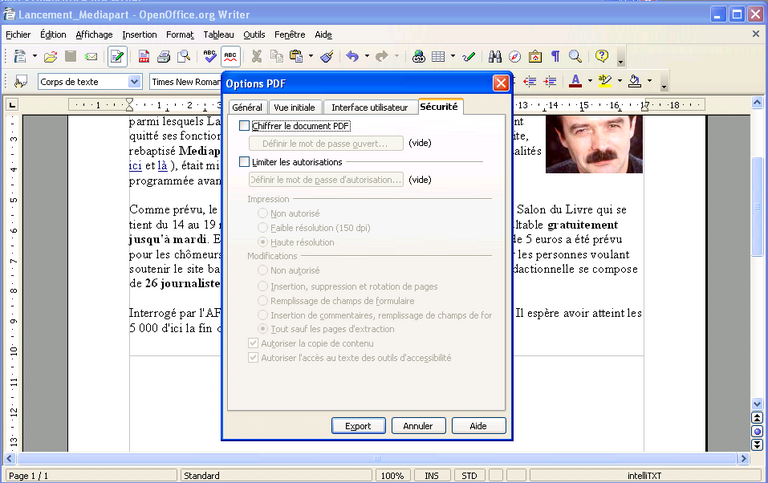Viewport: 768px width, 483px height.
Task: Export directly as PDF icon
Action: pos(144,57)
